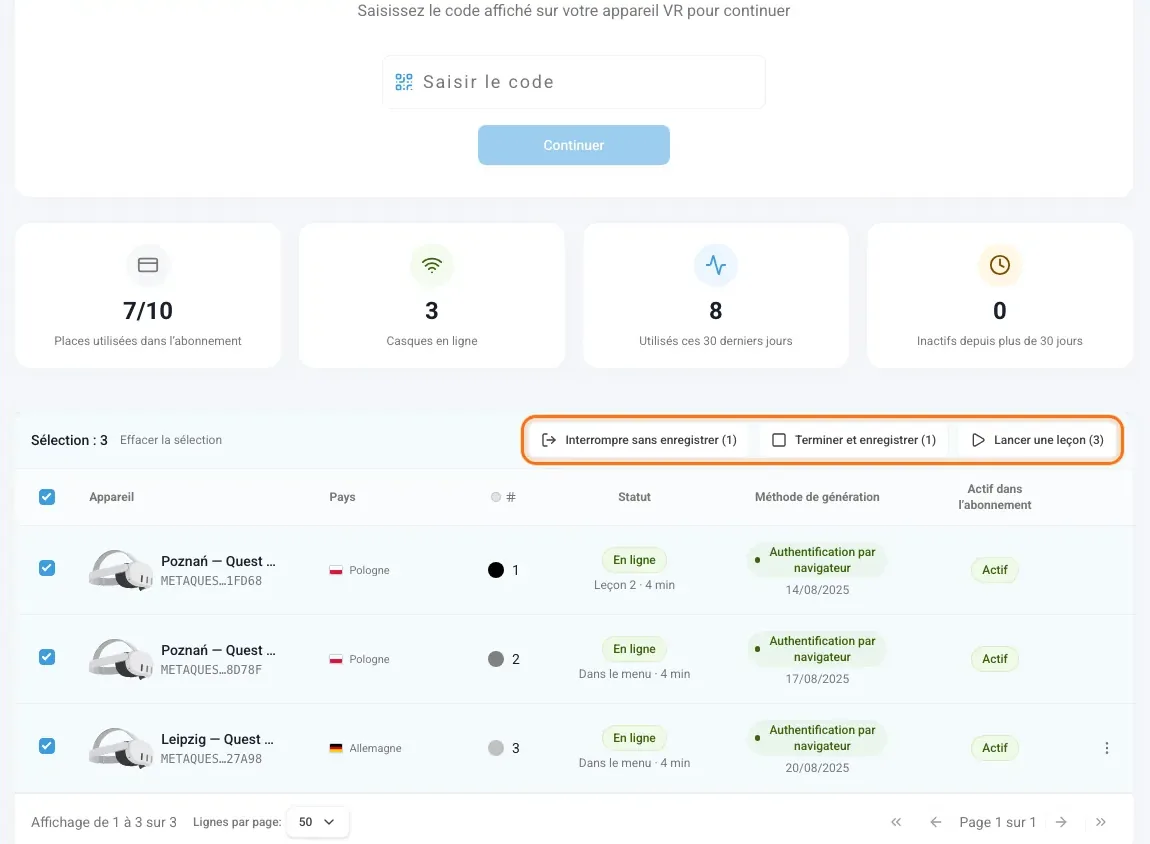
Task: Click the Poland flag in the 1FD68 row
Action: click(336, 570)
